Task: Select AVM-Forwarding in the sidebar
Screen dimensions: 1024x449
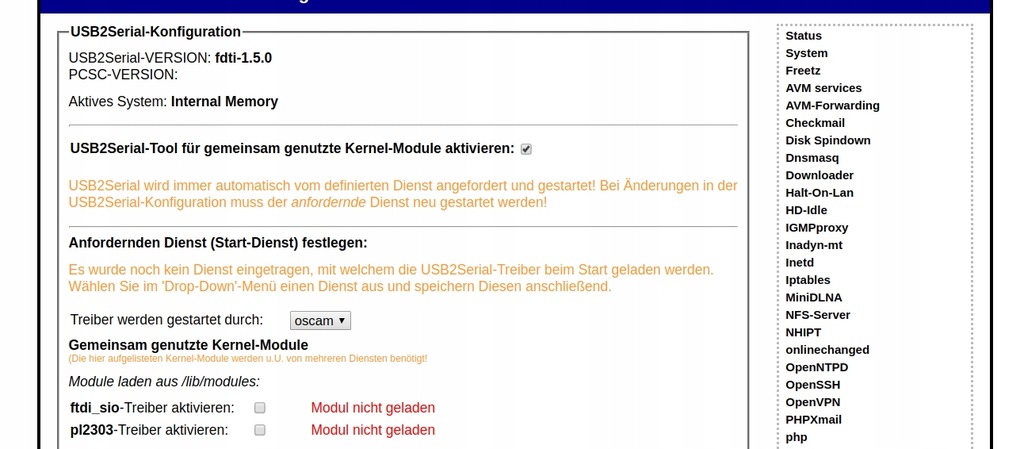Action: coord(833,106)
